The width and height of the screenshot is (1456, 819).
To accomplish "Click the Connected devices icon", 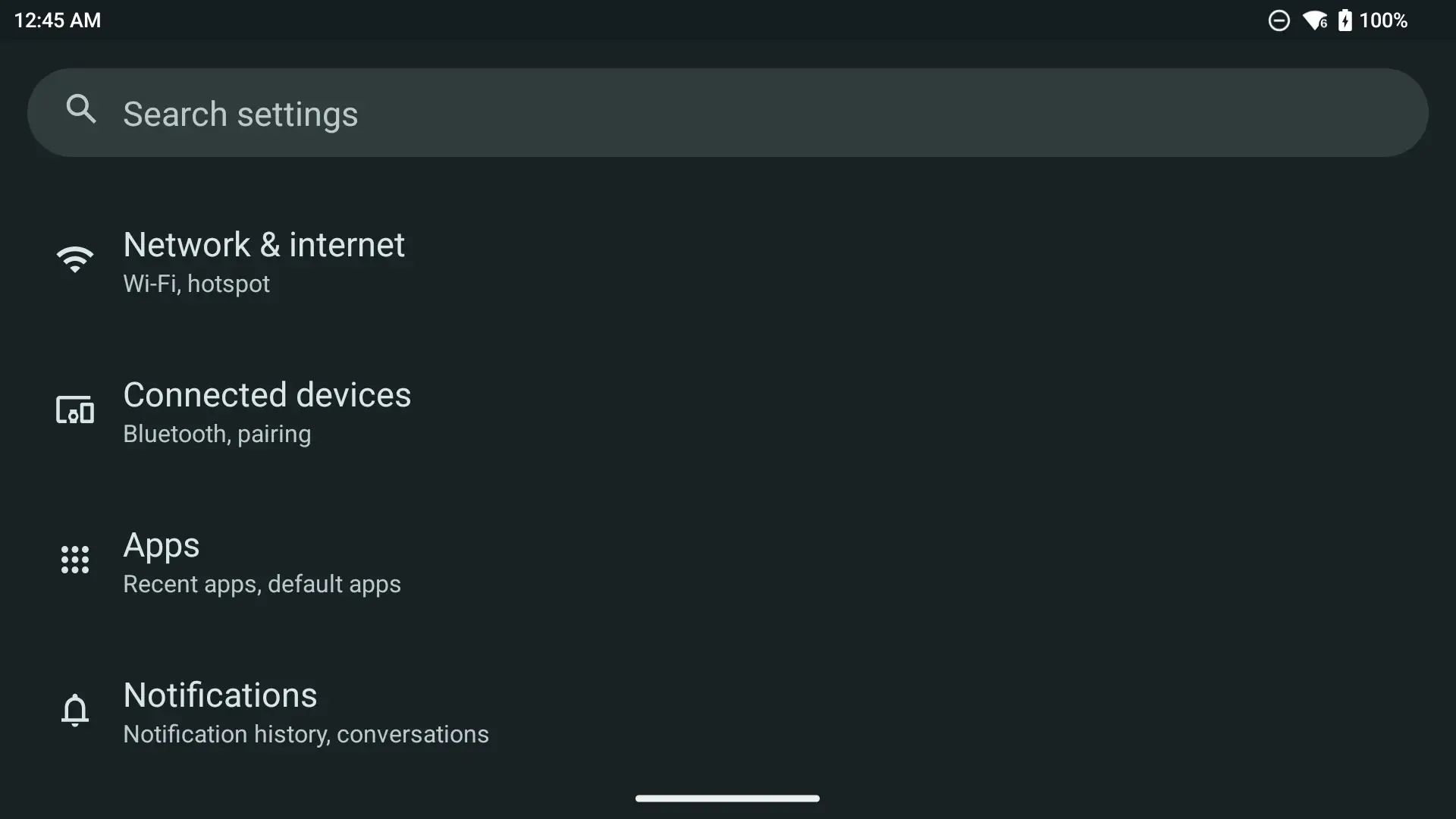I will [75, 410].
